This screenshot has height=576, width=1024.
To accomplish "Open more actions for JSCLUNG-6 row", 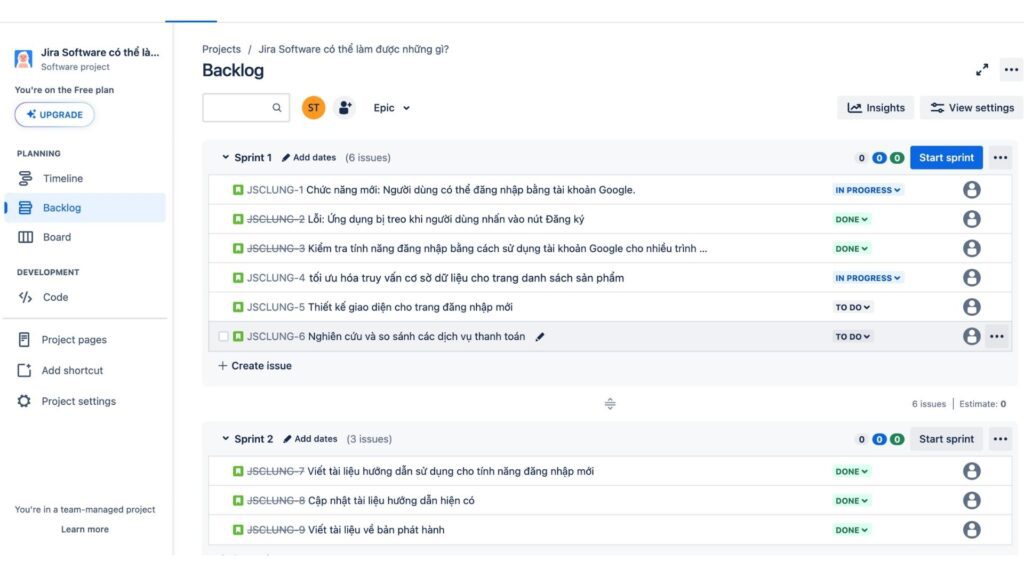I will coord(997,336).
